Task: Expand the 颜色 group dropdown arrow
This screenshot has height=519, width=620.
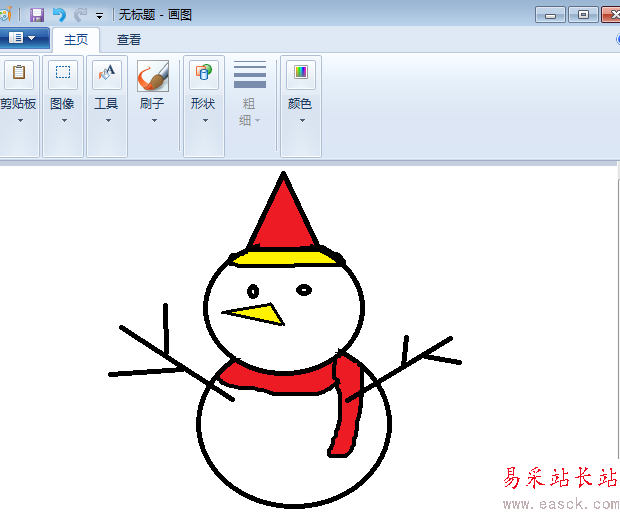Action: coord(302,120)
